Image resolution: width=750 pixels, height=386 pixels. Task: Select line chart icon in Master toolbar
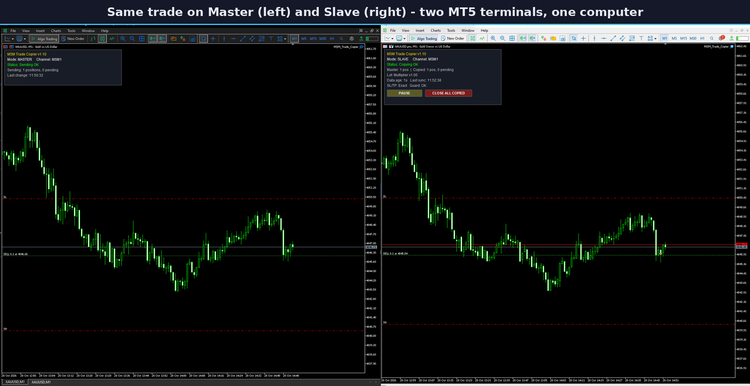[x=111, y=39]
